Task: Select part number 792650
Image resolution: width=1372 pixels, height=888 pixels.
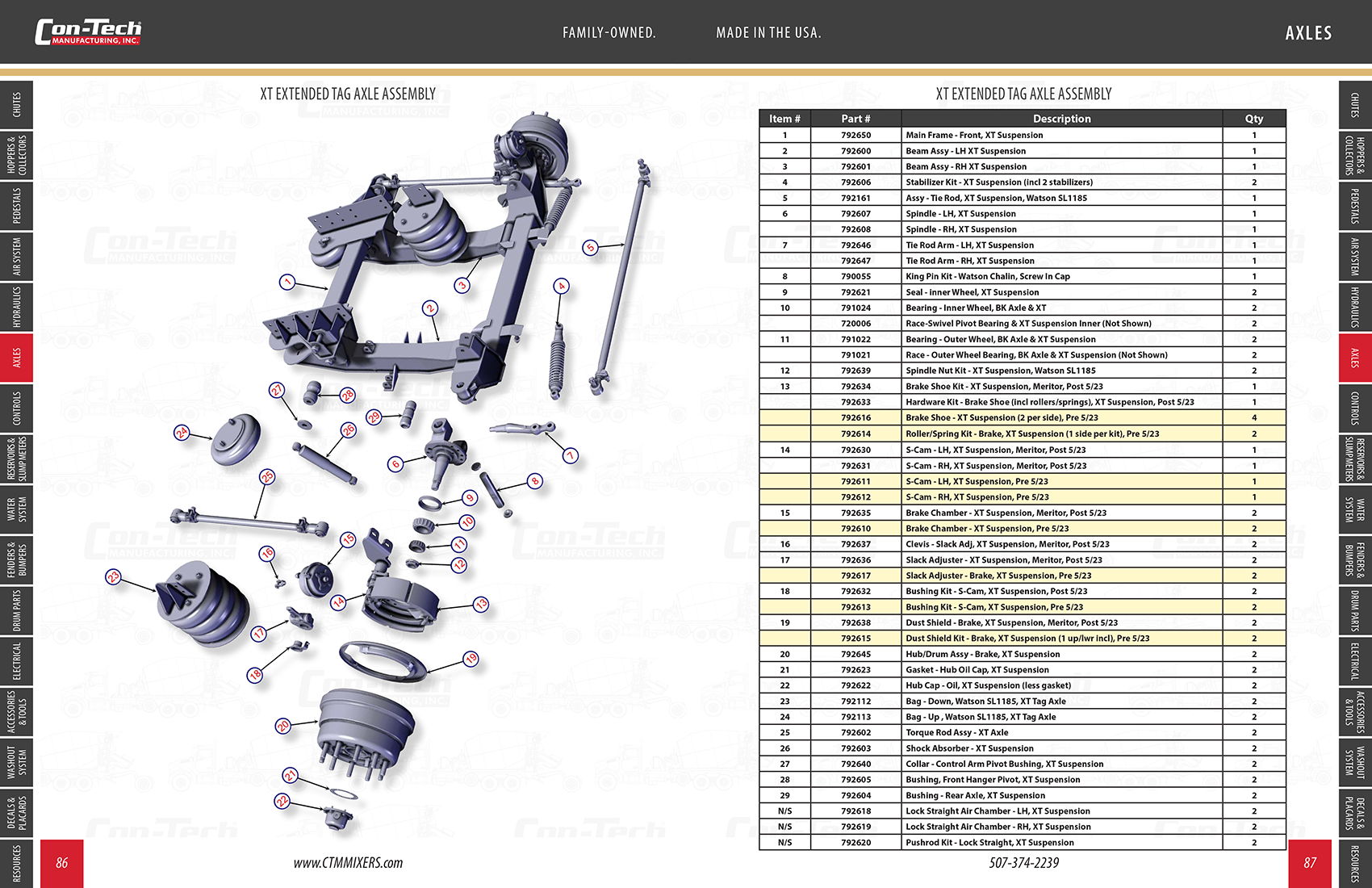Action: (x=856, y=135)
